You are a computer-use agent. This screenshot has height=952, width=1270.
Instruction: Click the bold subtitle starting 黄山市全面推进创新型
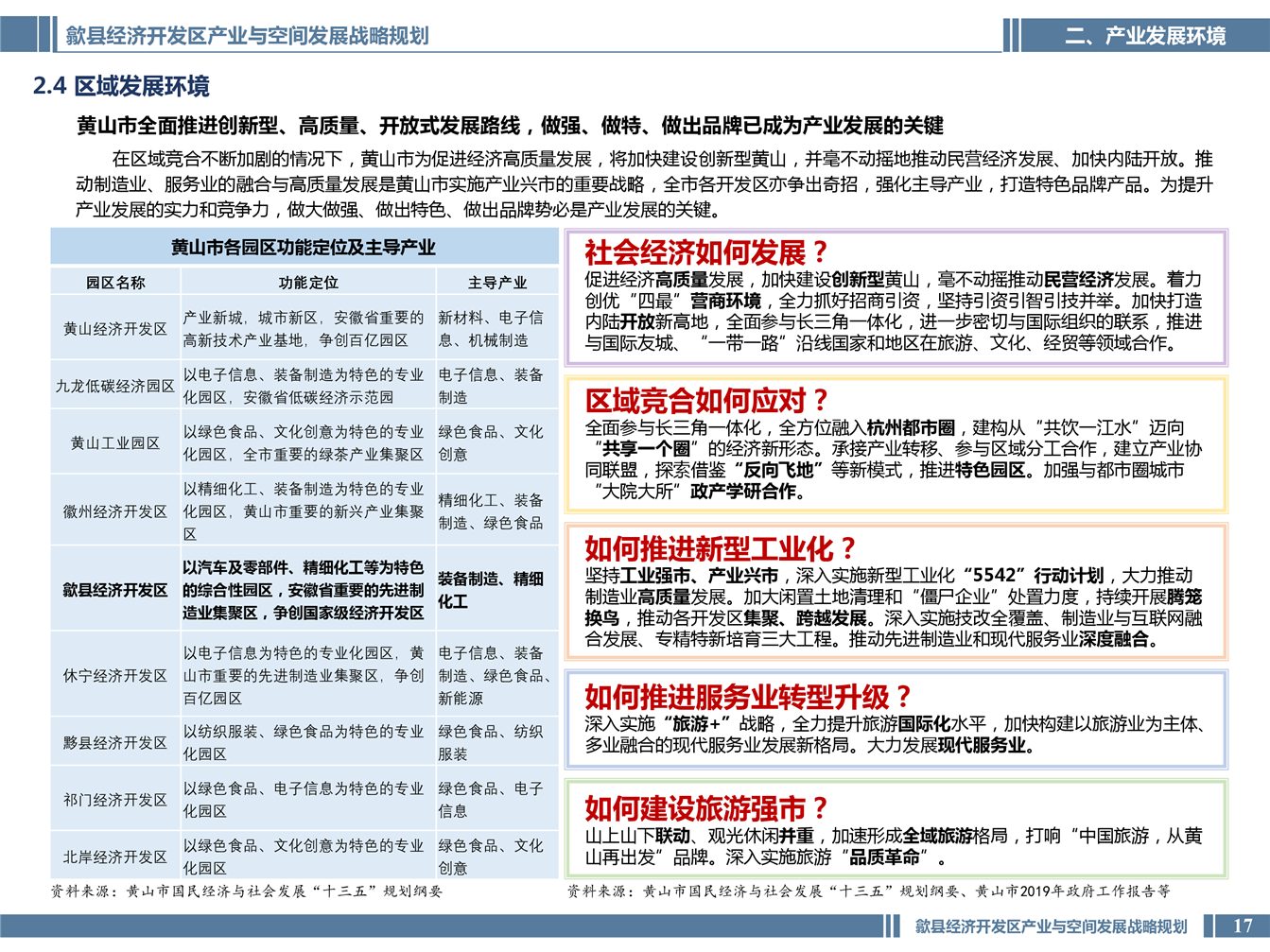510,126
